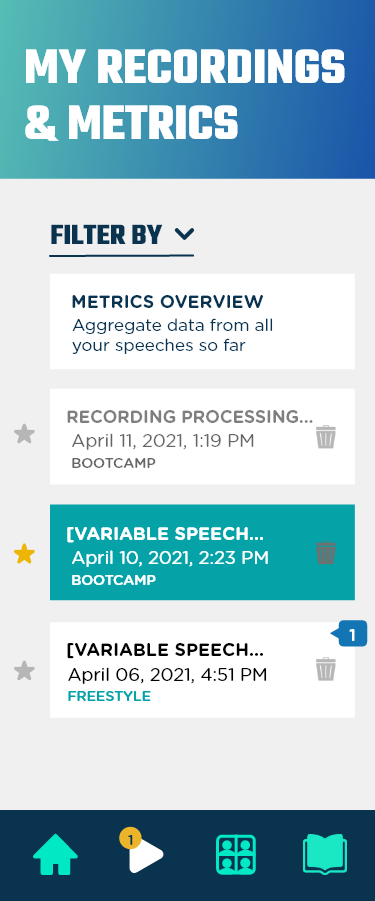Tap the FREESTYLE tag label

pyautogui.click(x=109, y=696)
